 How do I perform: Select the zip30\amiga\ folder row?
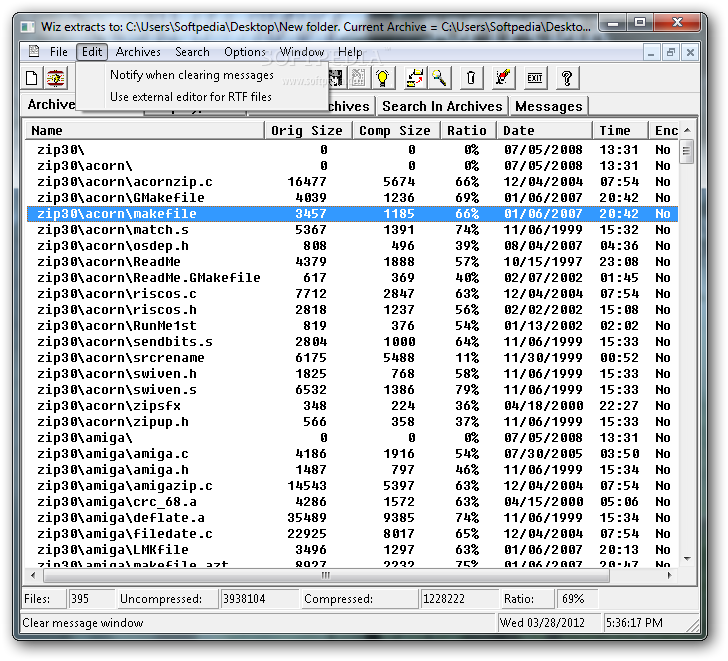click(x=352, y=438)
